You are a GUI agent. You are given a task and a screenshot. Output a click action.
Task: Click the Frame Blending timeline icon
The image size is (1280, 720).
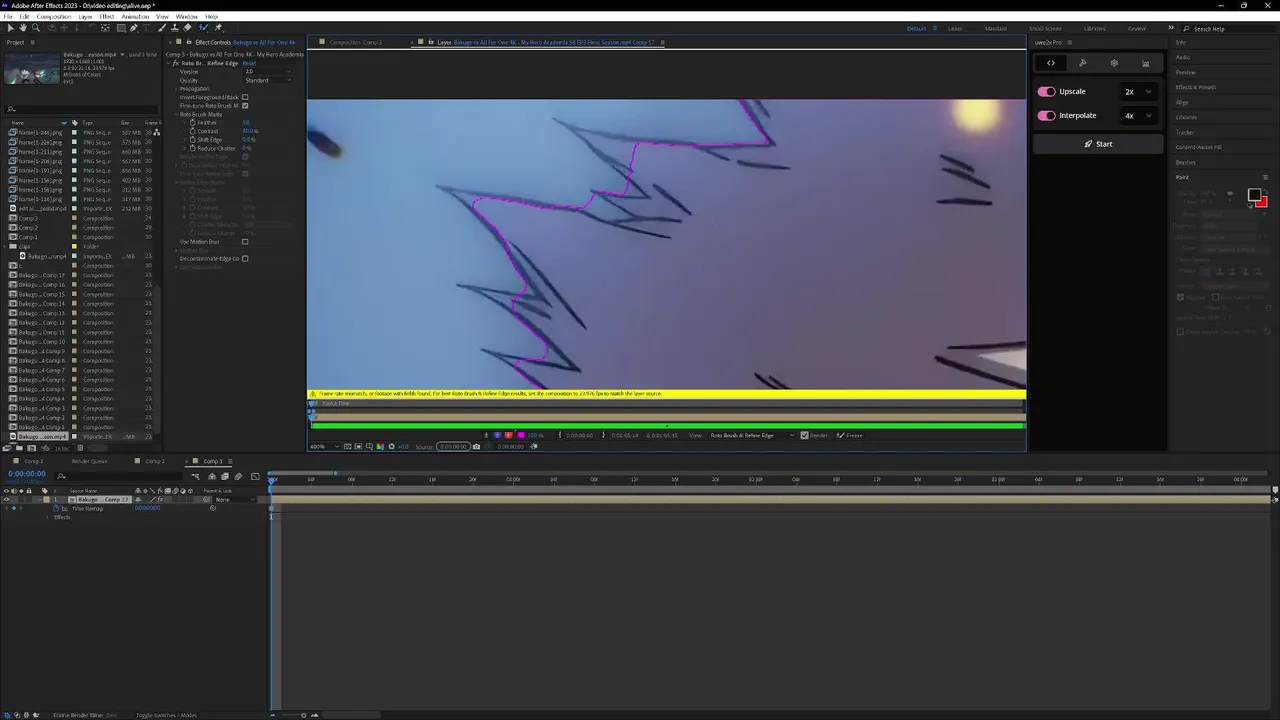pos(225,476)
